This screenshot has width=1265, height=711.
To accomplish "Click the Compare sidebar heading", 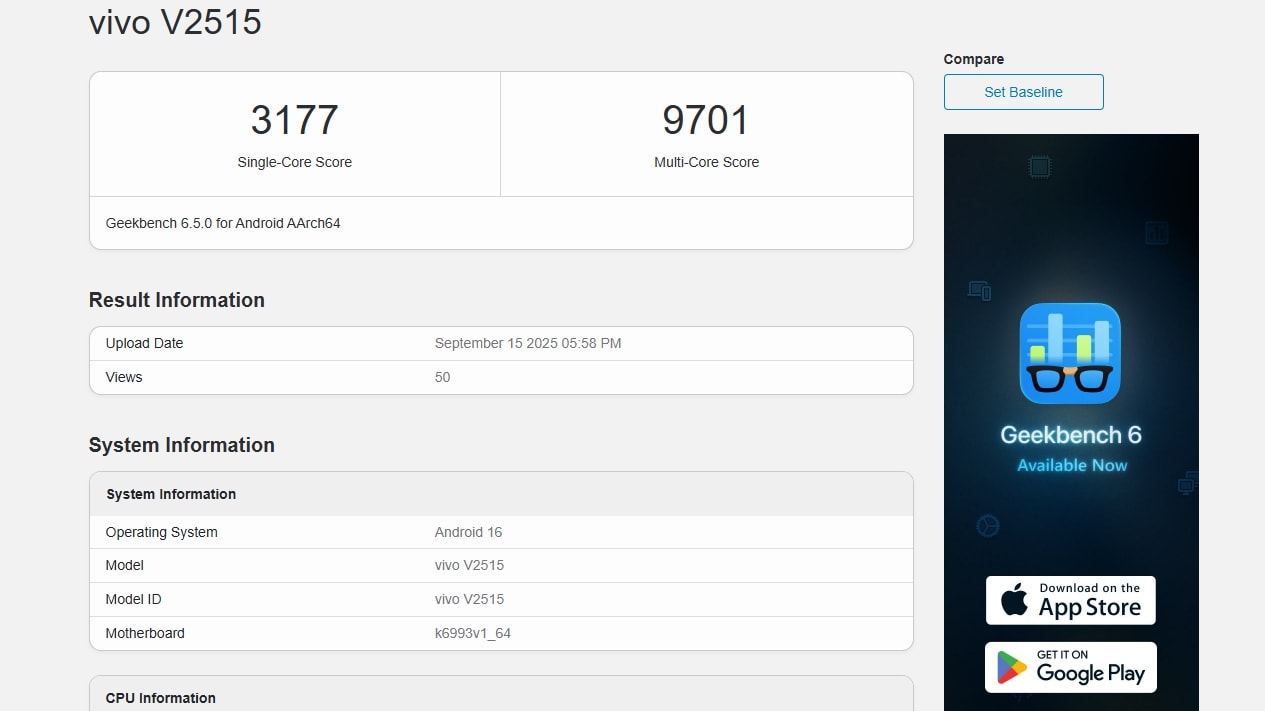I will (974, 59).
